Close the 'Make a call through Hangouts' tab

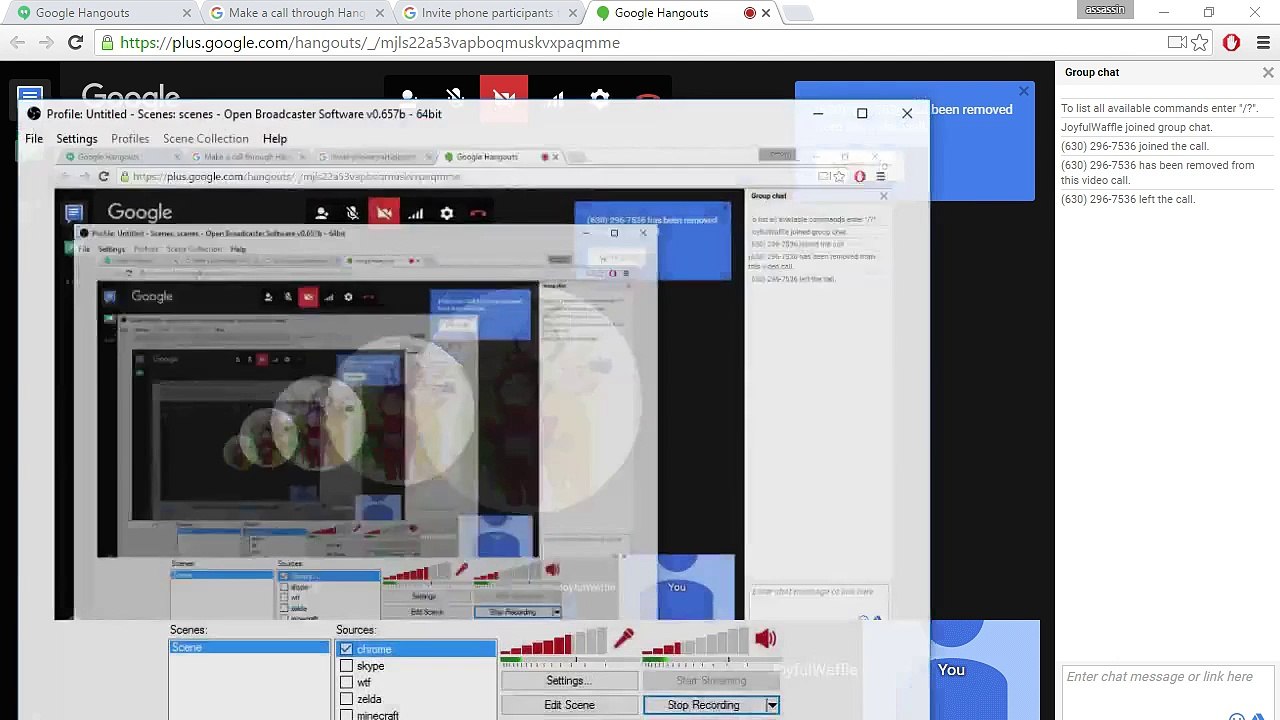[x=381, y=13]
